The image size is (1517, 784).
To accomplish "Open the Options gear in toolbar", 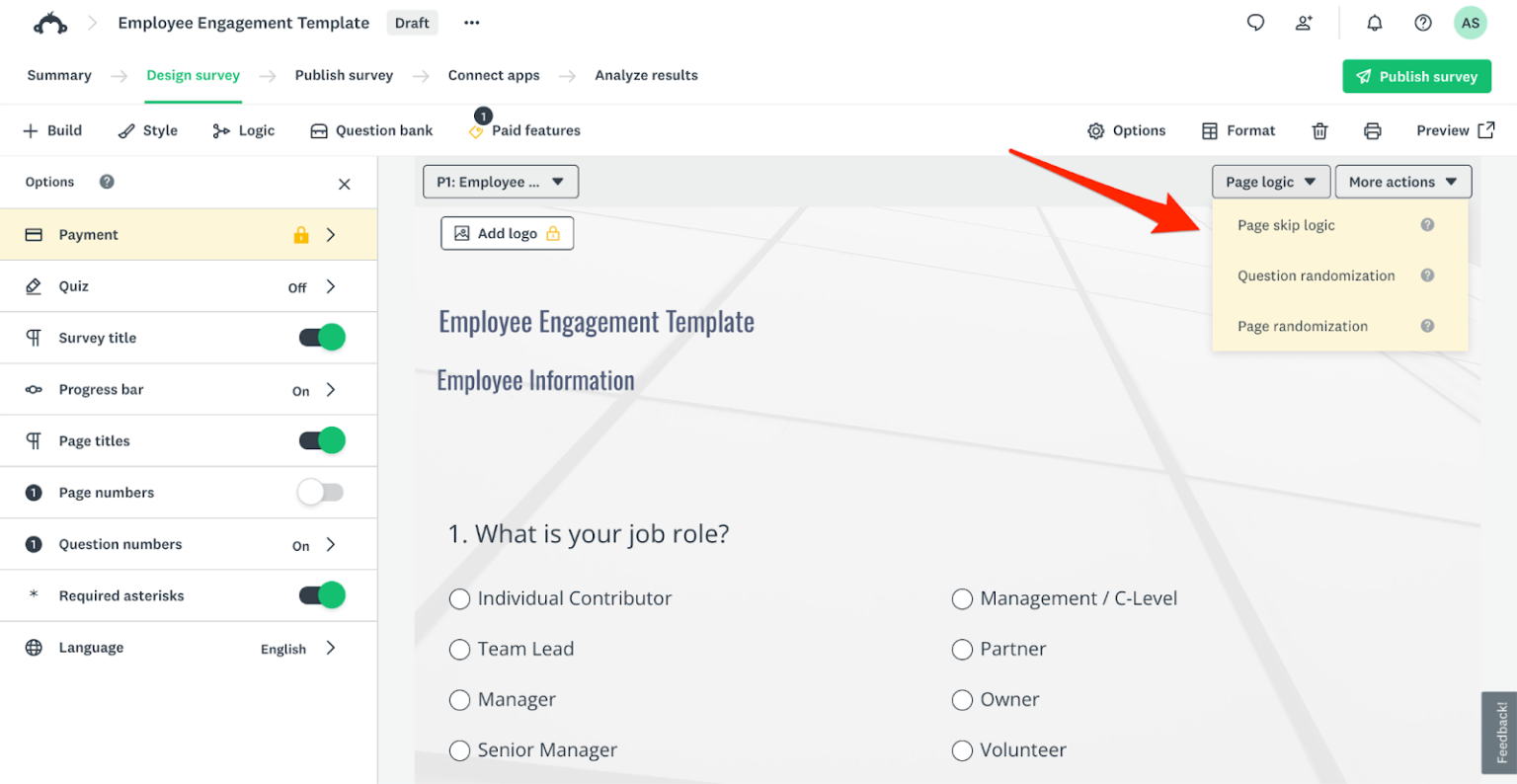I will tap(1126, 130).
